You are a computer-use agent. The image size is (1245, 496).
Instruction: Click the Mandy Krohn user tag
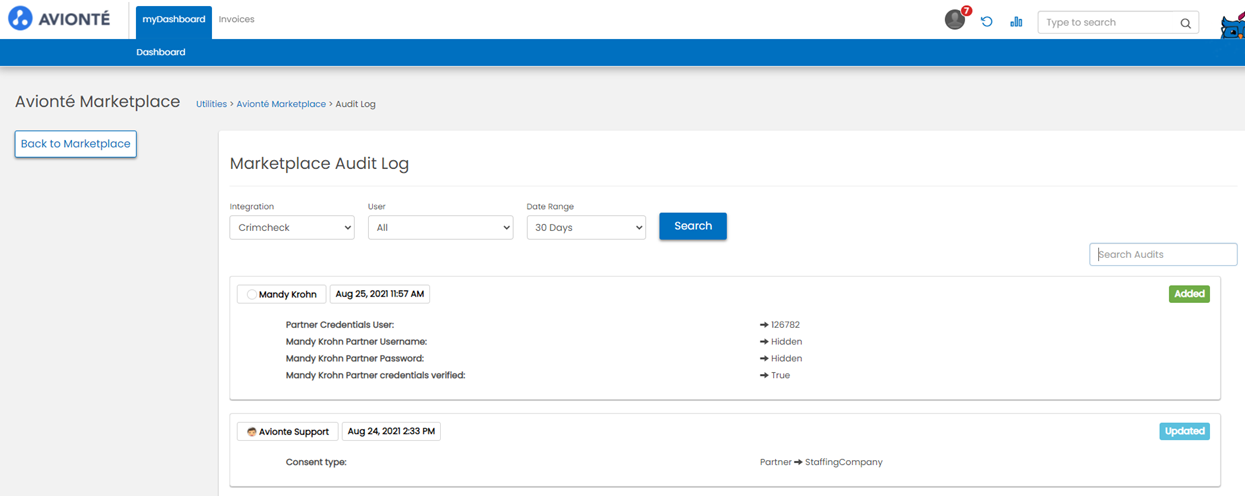click(x=281, y=294)
